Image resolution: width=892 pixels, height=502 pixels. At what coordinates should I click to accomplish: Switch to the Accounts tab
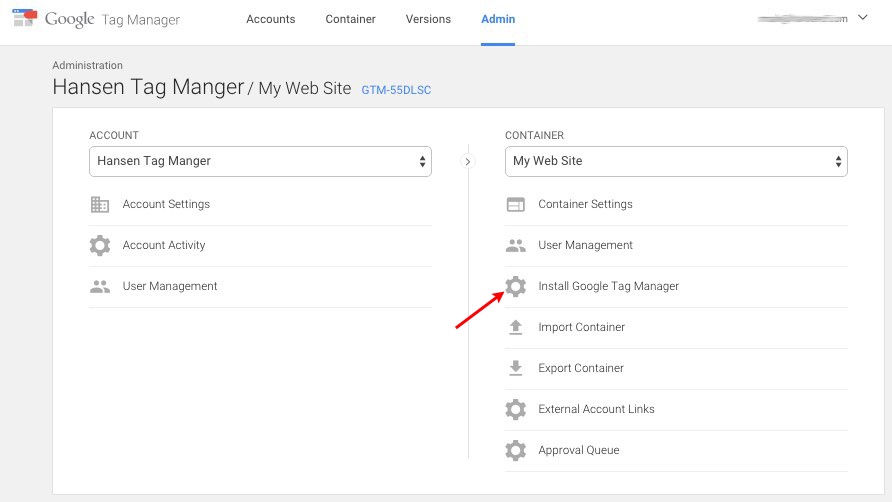point(271,19)
